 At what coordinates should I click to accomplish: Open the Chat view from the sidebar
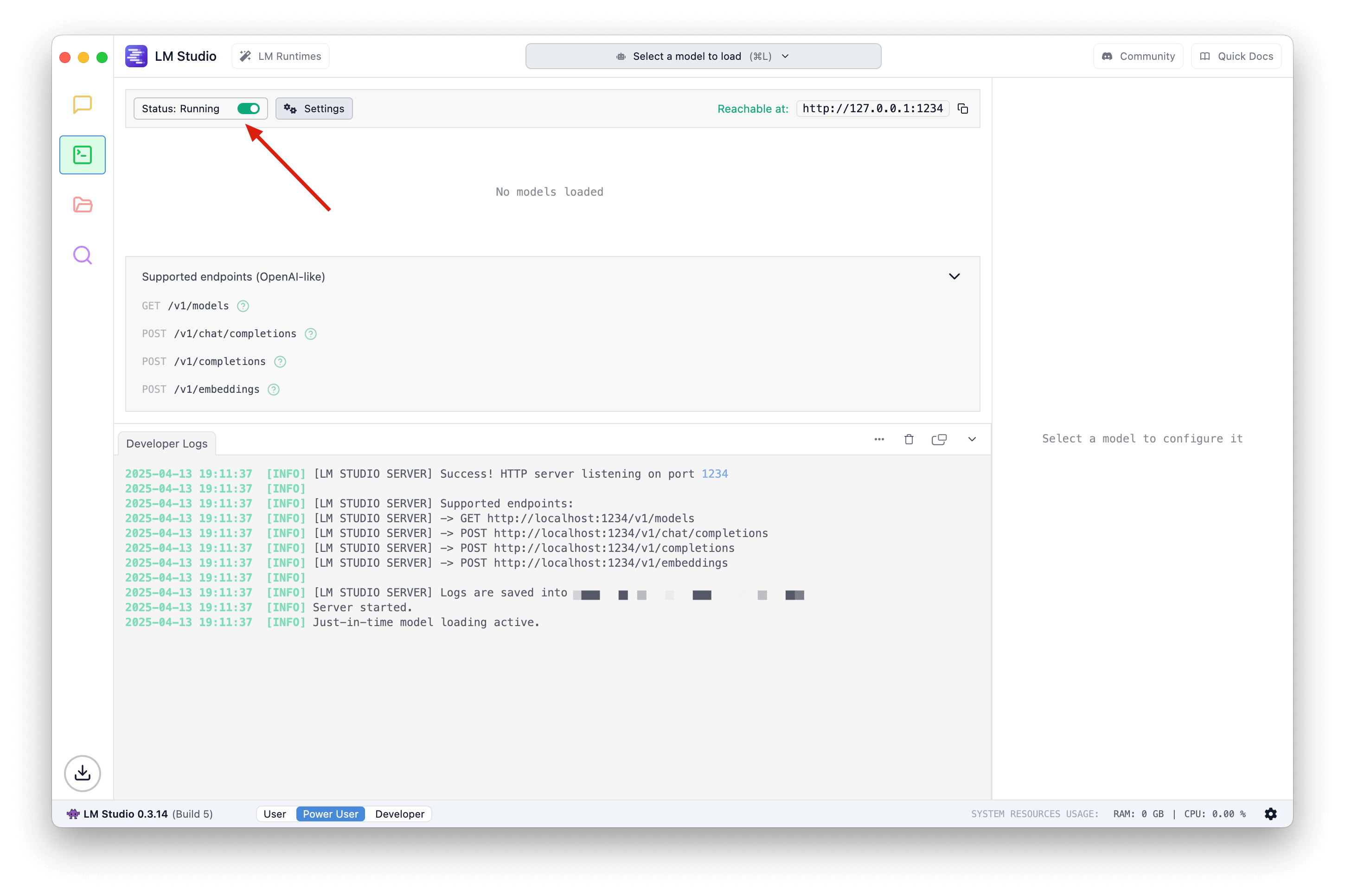pyautogui.click(x=82, y=104)
